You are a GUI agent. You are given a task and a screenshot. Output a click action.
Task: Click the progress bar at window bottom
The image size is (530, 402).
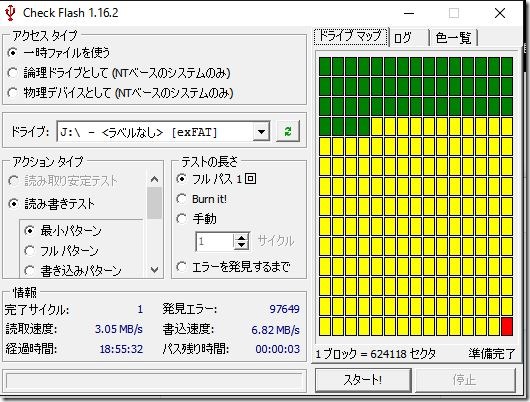pyautogui.click(x=154, y=381)
